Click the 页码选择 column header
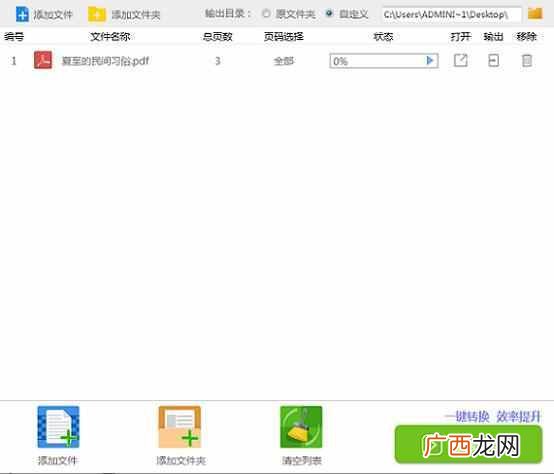This screenshot has width=554, height=474. (x=284, y=36)
